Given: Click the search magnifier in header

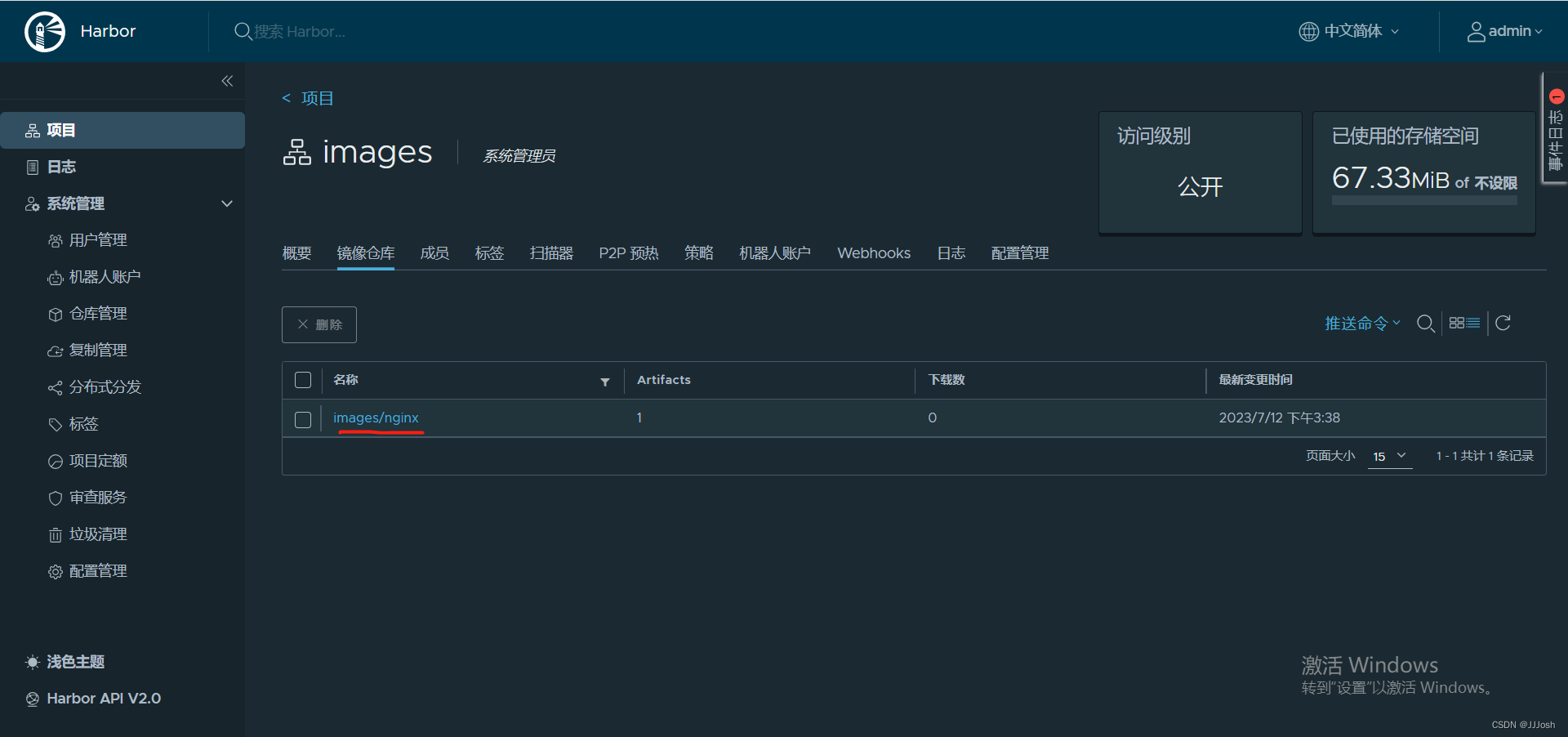Looking at the screenshot, I should pyautogui.click(x=243, y=31).
